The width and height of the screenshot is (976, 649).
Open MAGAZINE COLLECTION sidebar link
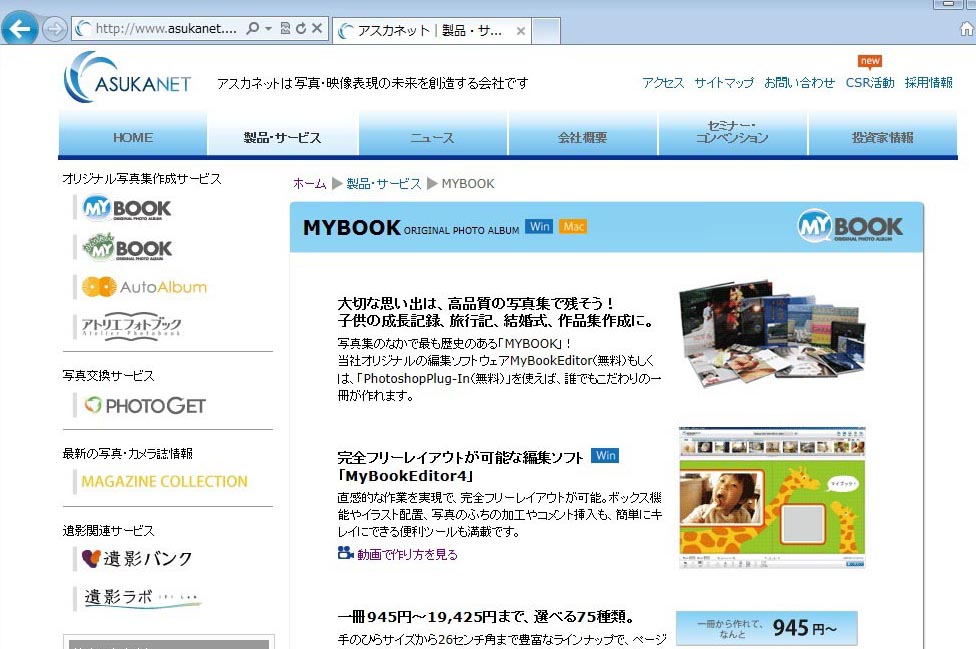[164, 481]
